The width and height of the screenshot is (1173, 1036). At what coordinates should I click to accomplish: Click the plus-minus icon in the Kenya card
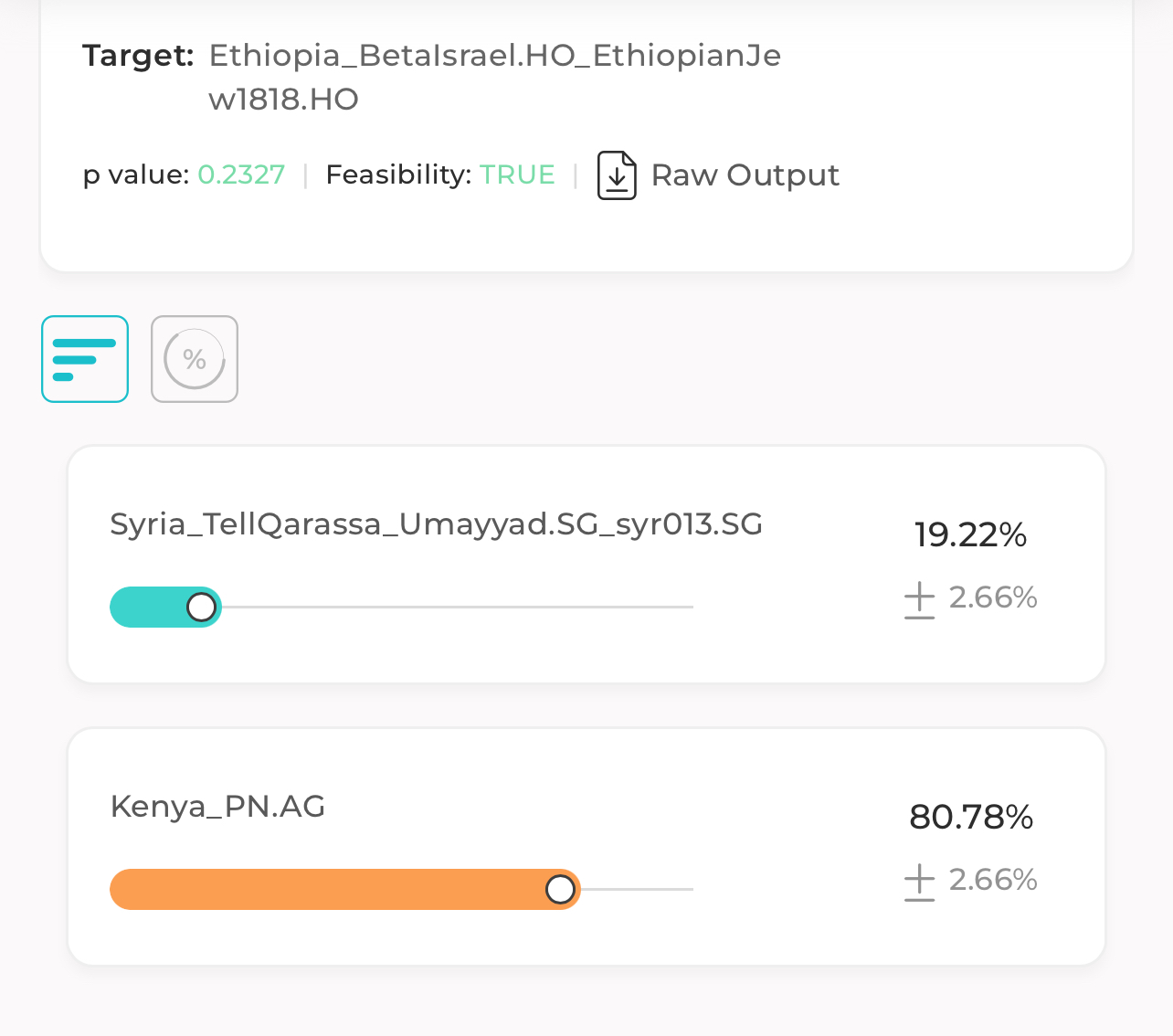[920, 882]
